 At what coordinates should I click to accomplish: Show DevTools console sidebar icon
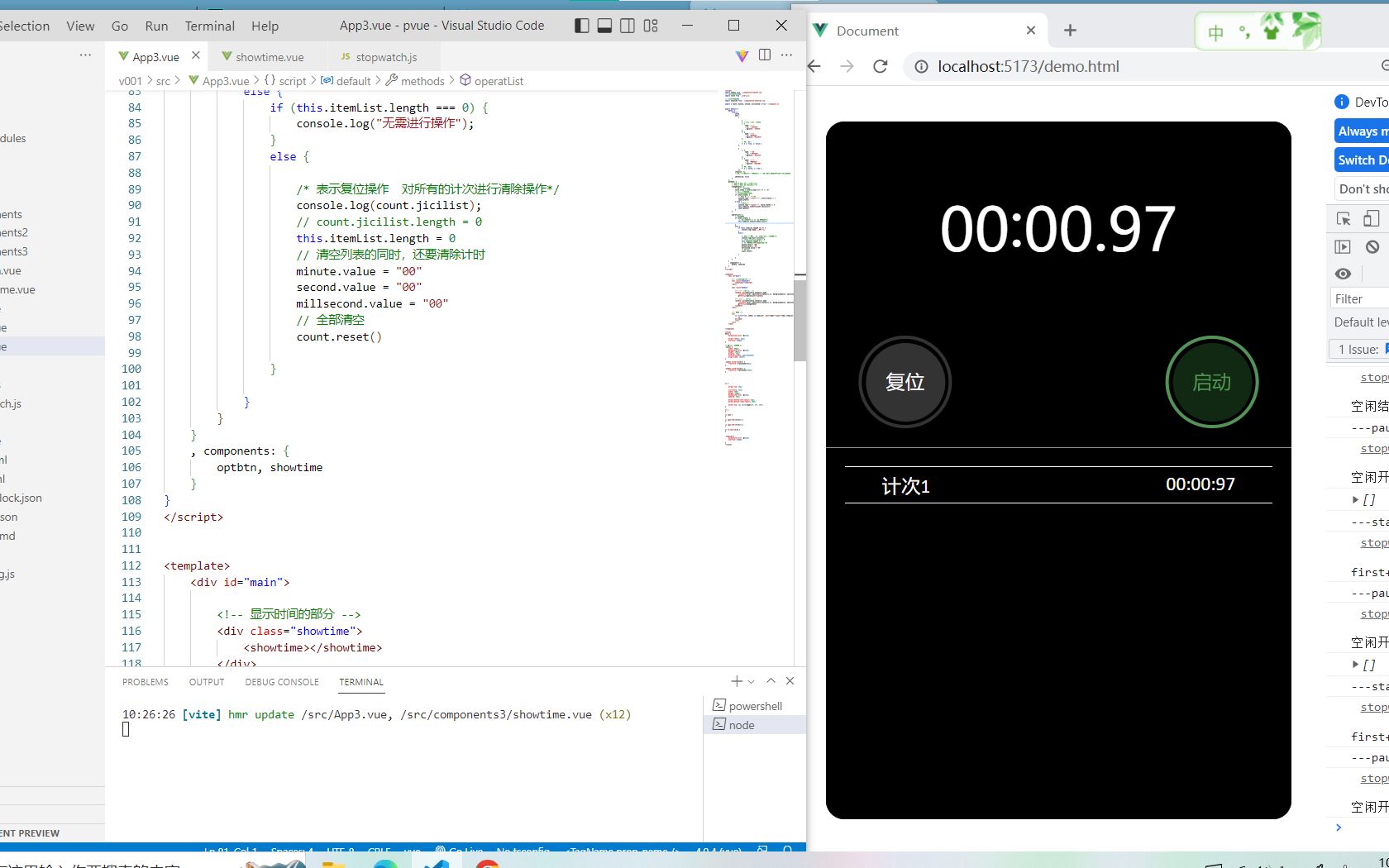(1343, 247)
